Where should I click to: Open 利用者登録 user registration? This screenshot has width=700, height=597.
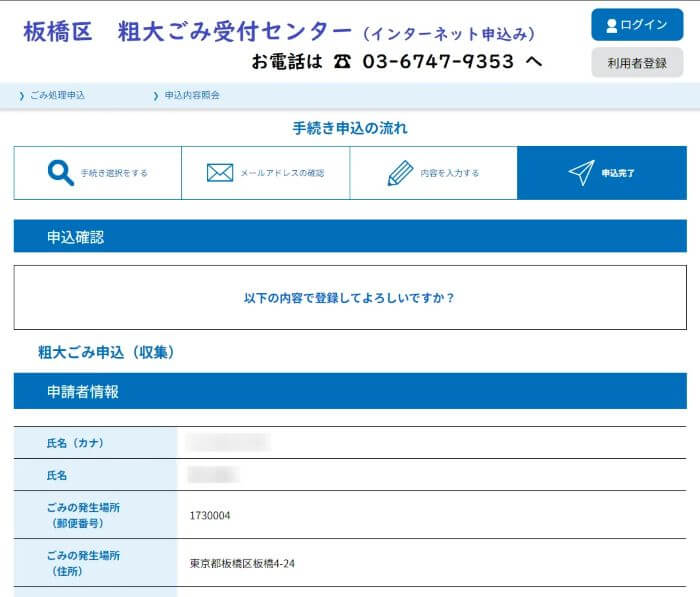coord(637,63)
